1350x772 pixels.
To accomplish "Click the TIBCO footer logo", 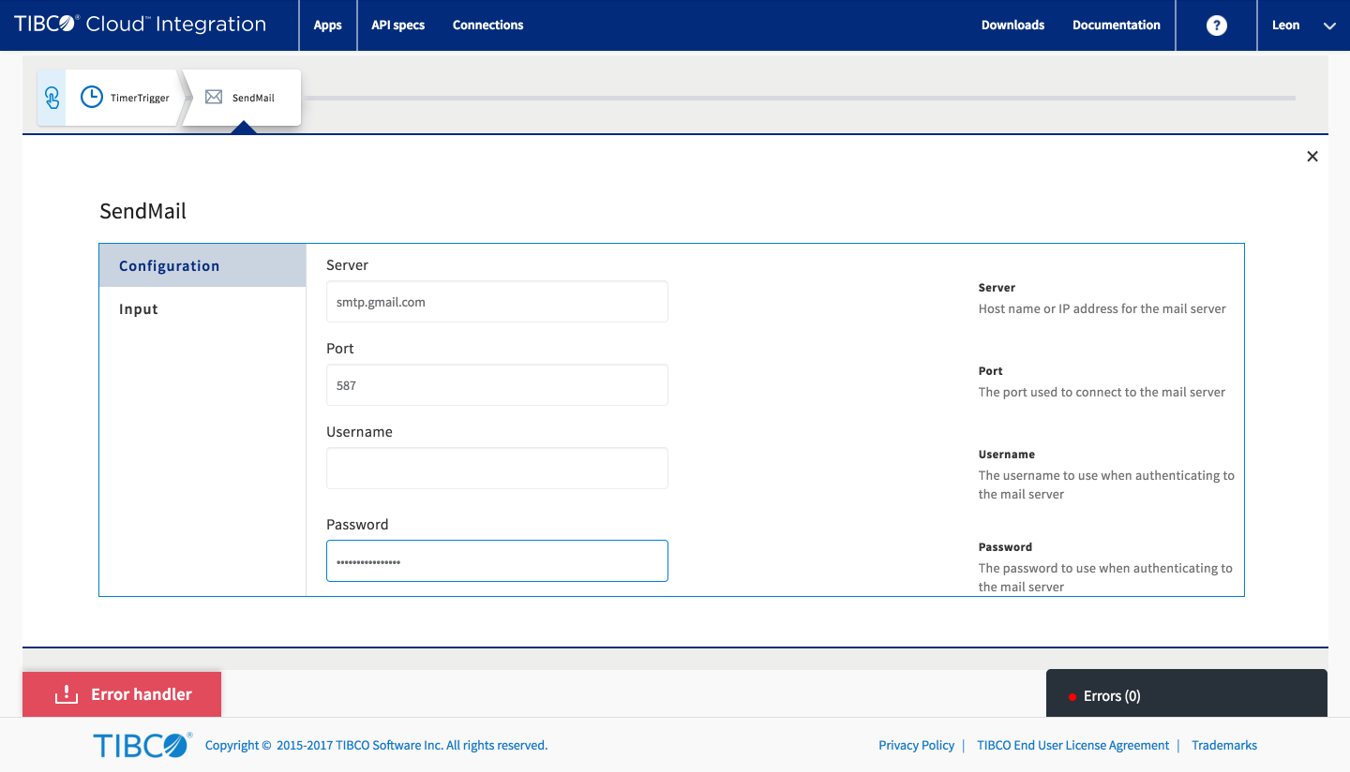I will point(142,745).
